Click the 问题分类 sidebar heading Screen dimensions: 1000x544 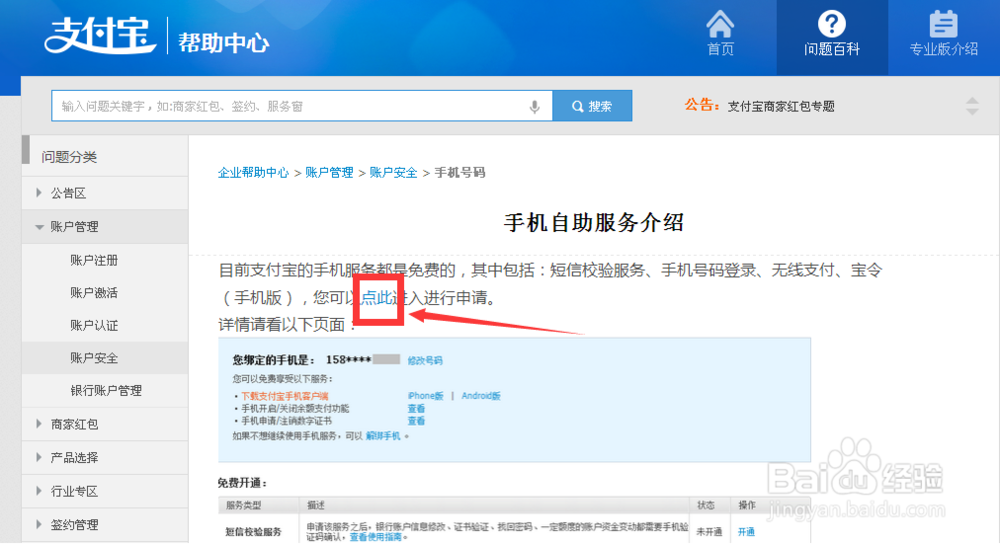[69, 157]
